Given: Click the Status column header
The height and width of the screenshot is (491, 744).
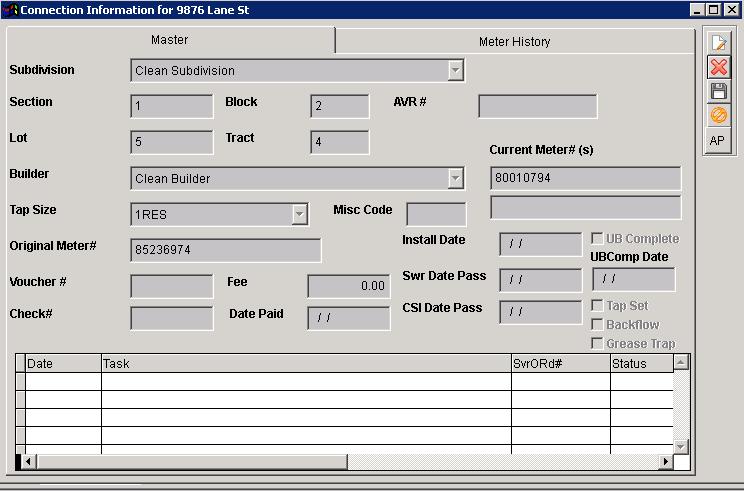Looking at the screenshot, I should pos(640,364).
